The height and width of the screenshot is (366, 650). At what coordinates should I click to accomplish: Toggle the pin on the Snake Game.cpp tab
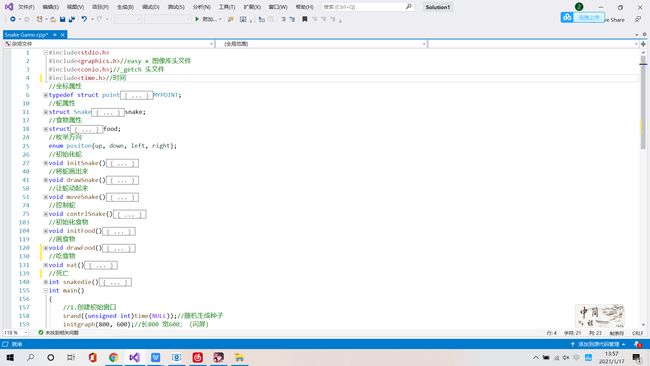point(55,35)
